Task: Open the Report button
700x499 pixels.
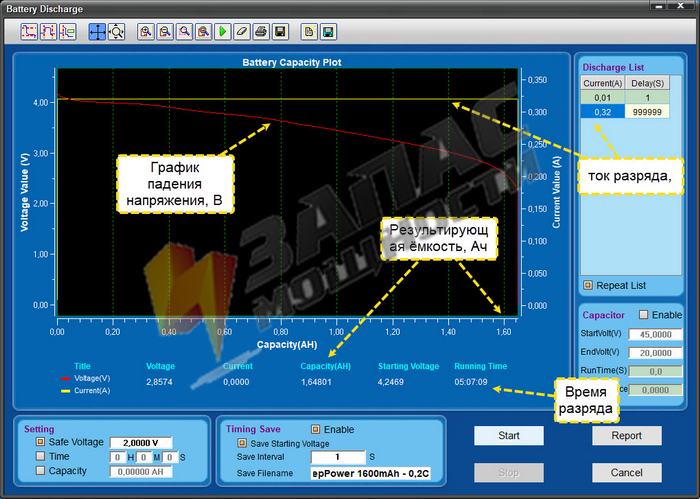Action: pyautogui.click(x=625, y=436)
